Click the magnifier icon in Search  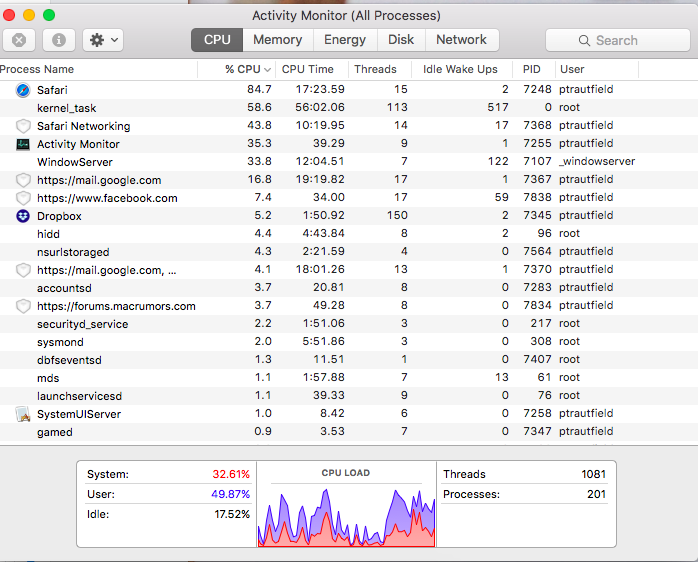(x=584, y=41)
